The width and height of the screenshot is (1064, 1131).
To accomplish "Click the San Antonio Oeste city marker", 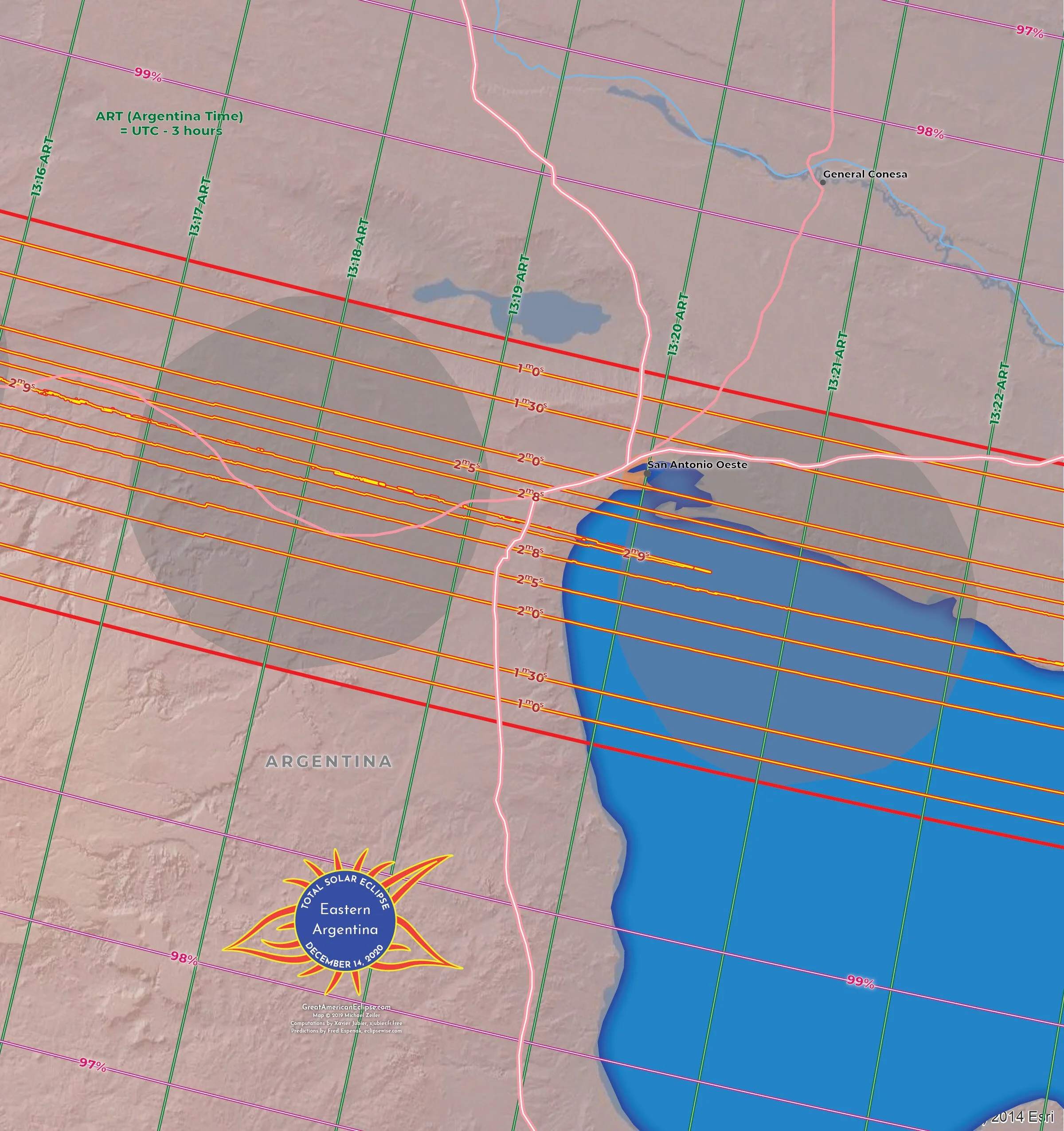I will (x=646, y=473).
